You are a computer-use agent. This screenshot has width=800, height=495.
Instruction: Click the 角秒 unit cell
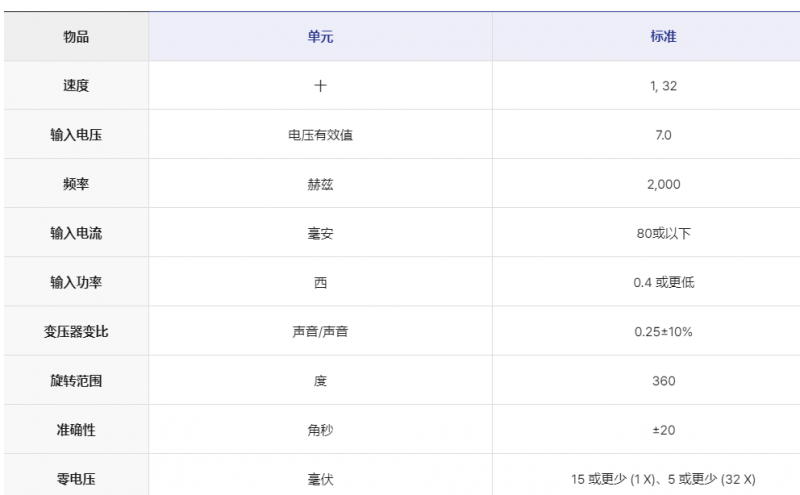[320, 430]
